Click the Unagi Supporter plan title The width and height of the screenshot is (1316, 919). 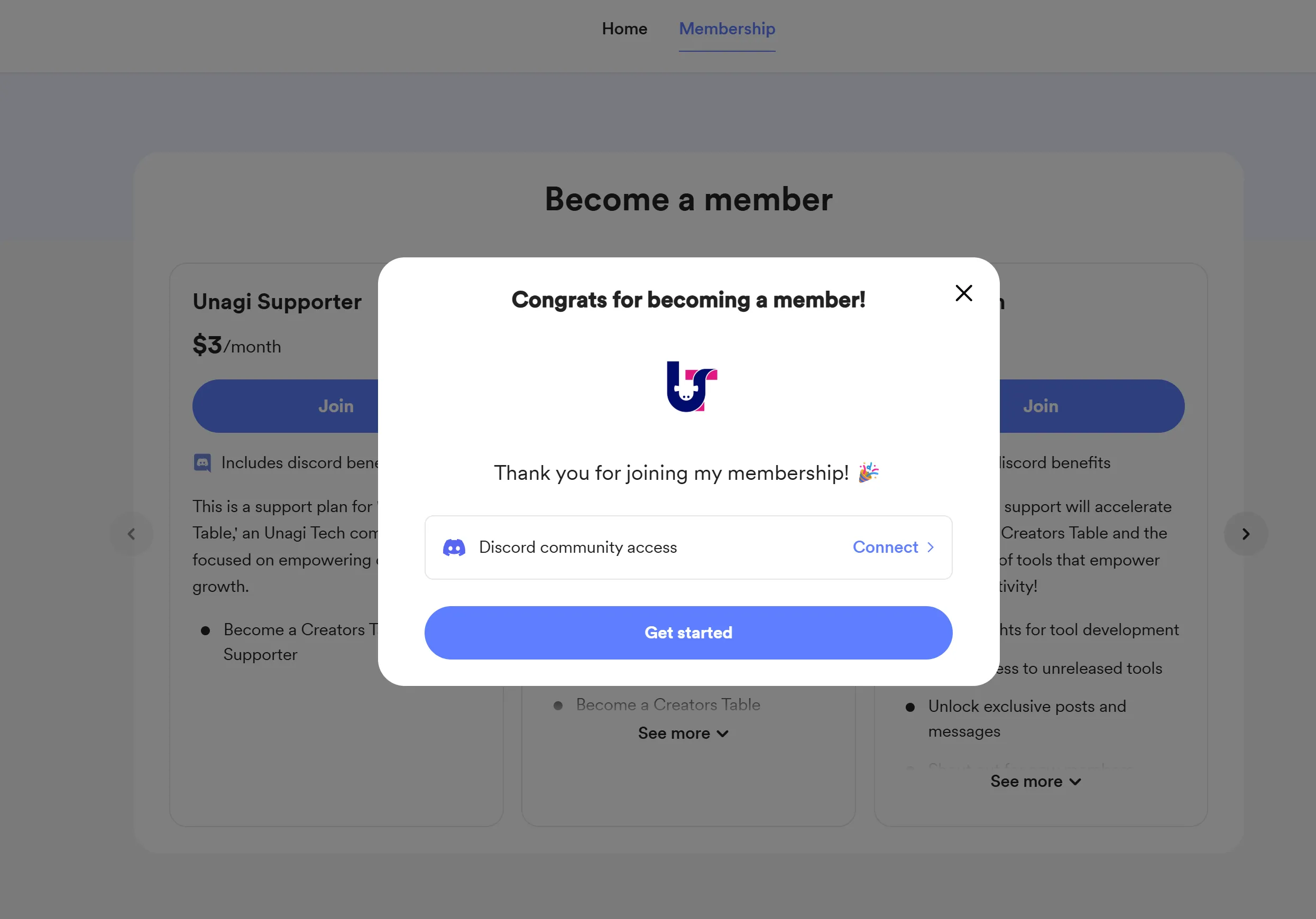[277, 302]
